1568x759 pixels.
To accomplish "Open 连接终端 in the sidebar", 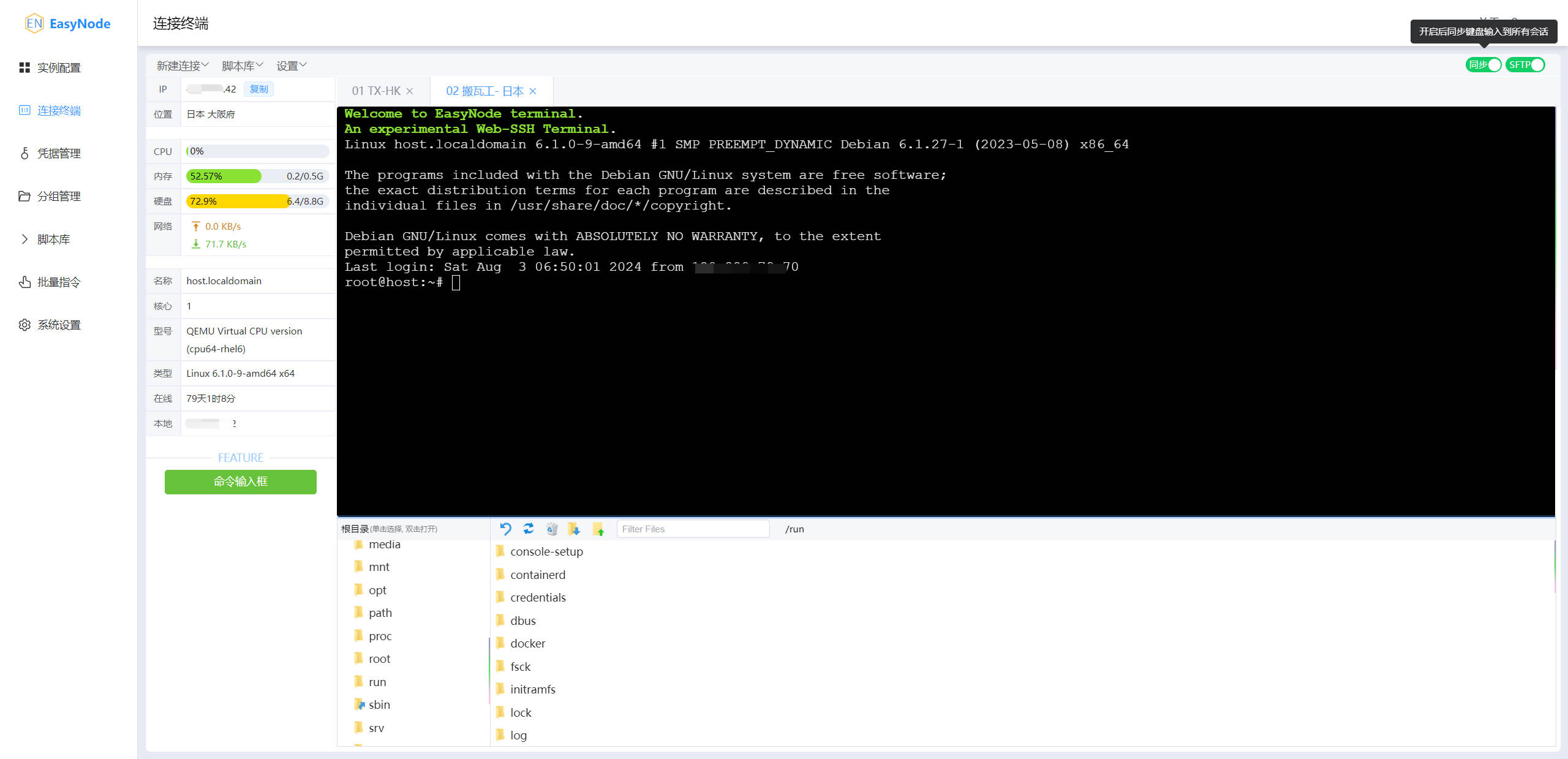I will pyautogui.click(x=59, y=110).
